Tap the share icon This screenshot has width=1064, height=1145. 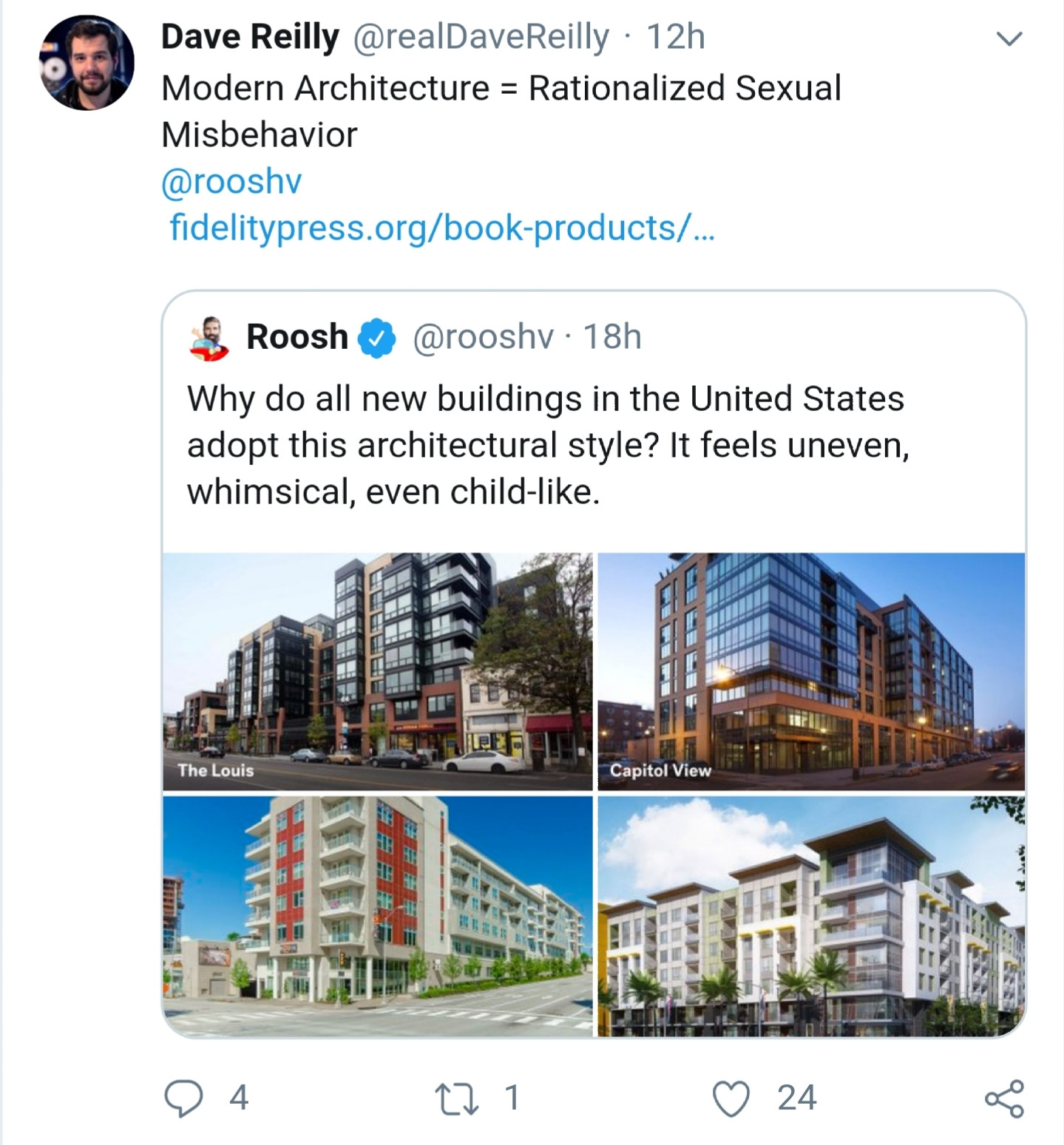[x=1004, y=1098]
